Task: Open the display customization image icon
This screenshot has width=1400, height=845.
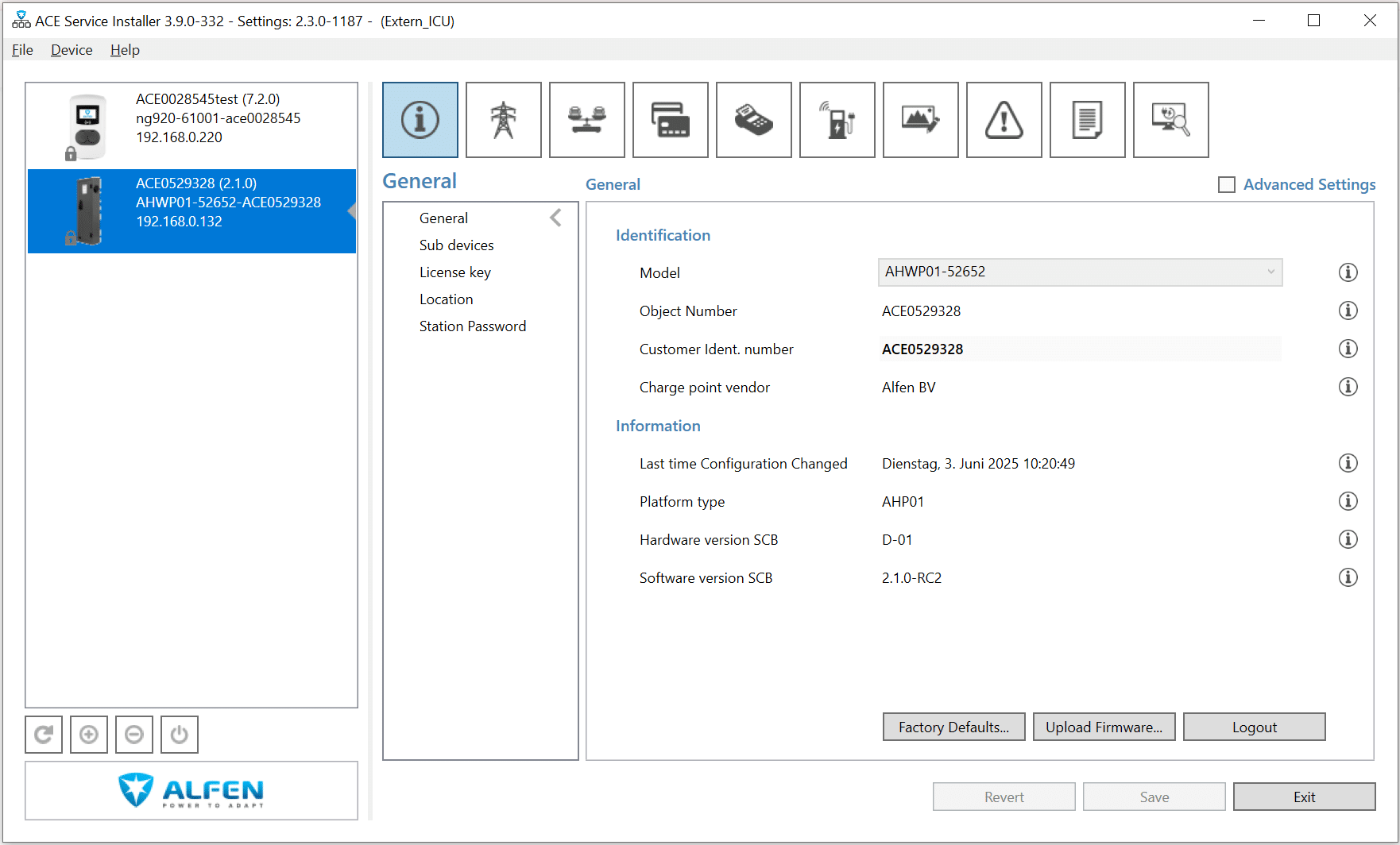Action: click(x=920, y=120)
